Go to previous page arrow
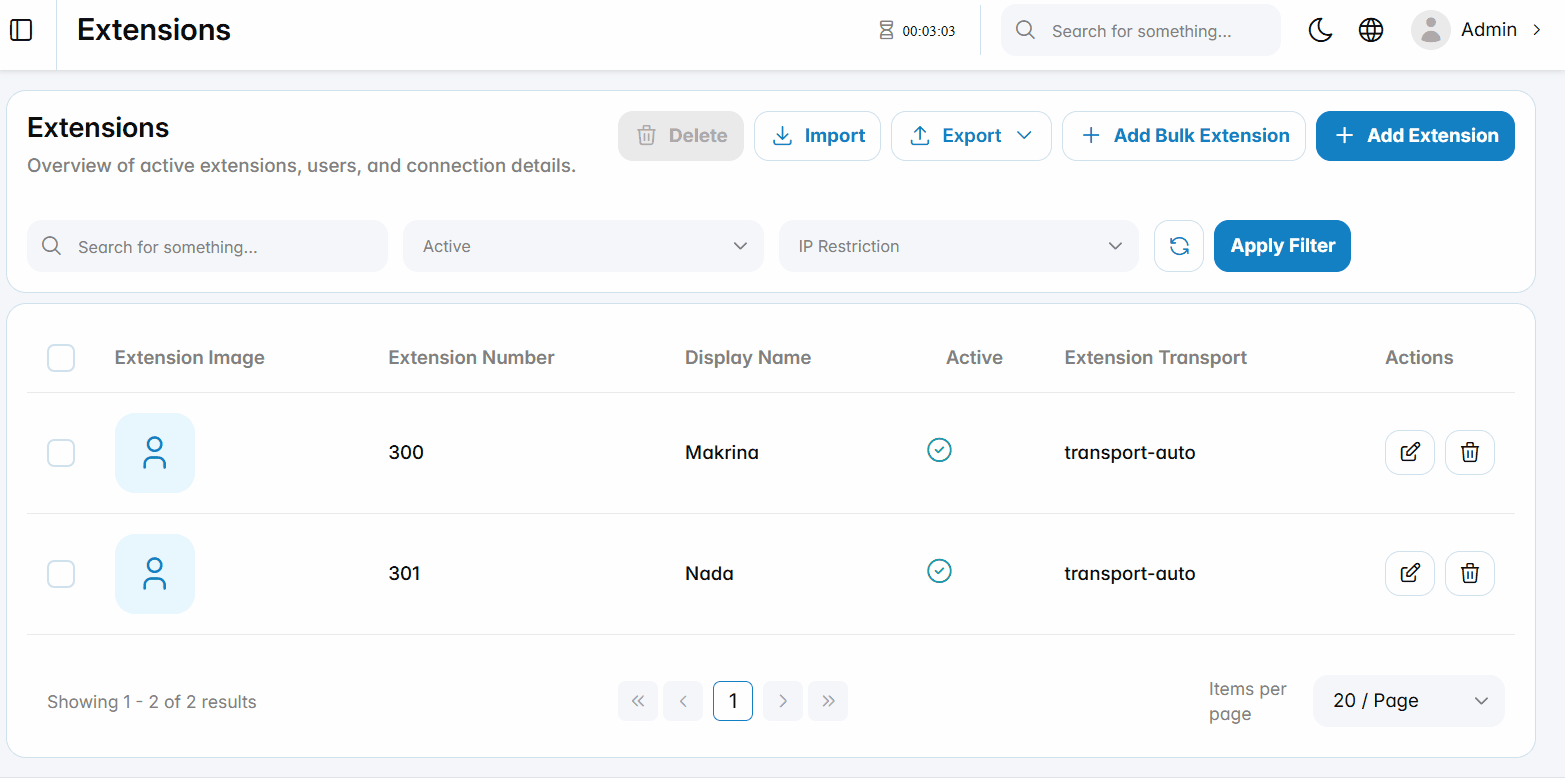Image resolution: width=1565 pixels, height=778 pixels. point(683,701)
